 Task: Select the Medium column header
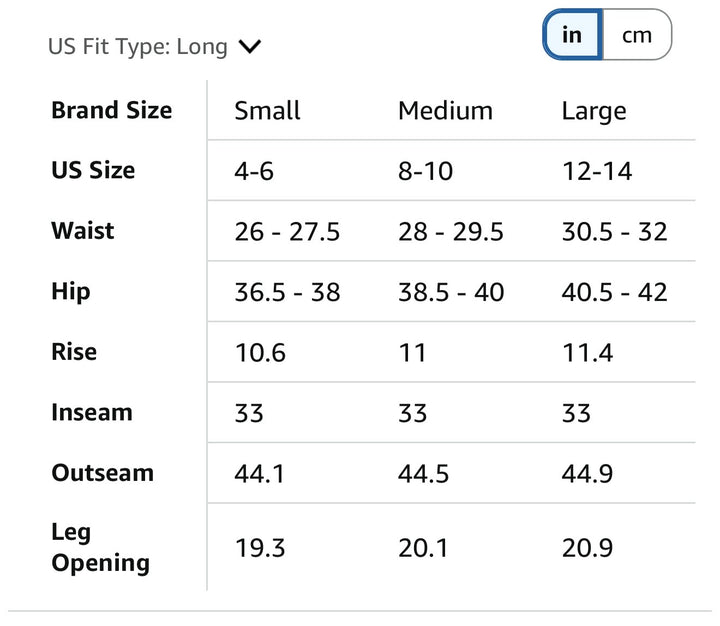click(445, 111)
